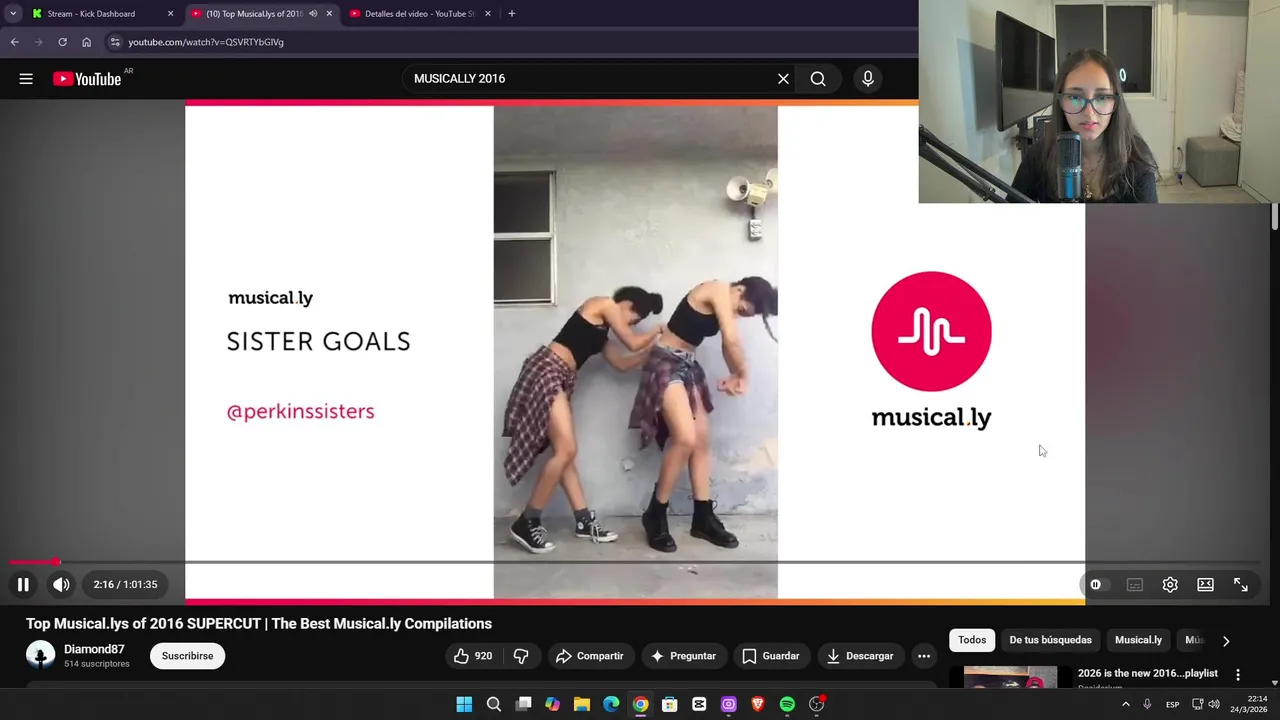Open Spotify from taskbar
This screenshot has height=720, width=1280.
pyautogui.click(x=787, y=704)
